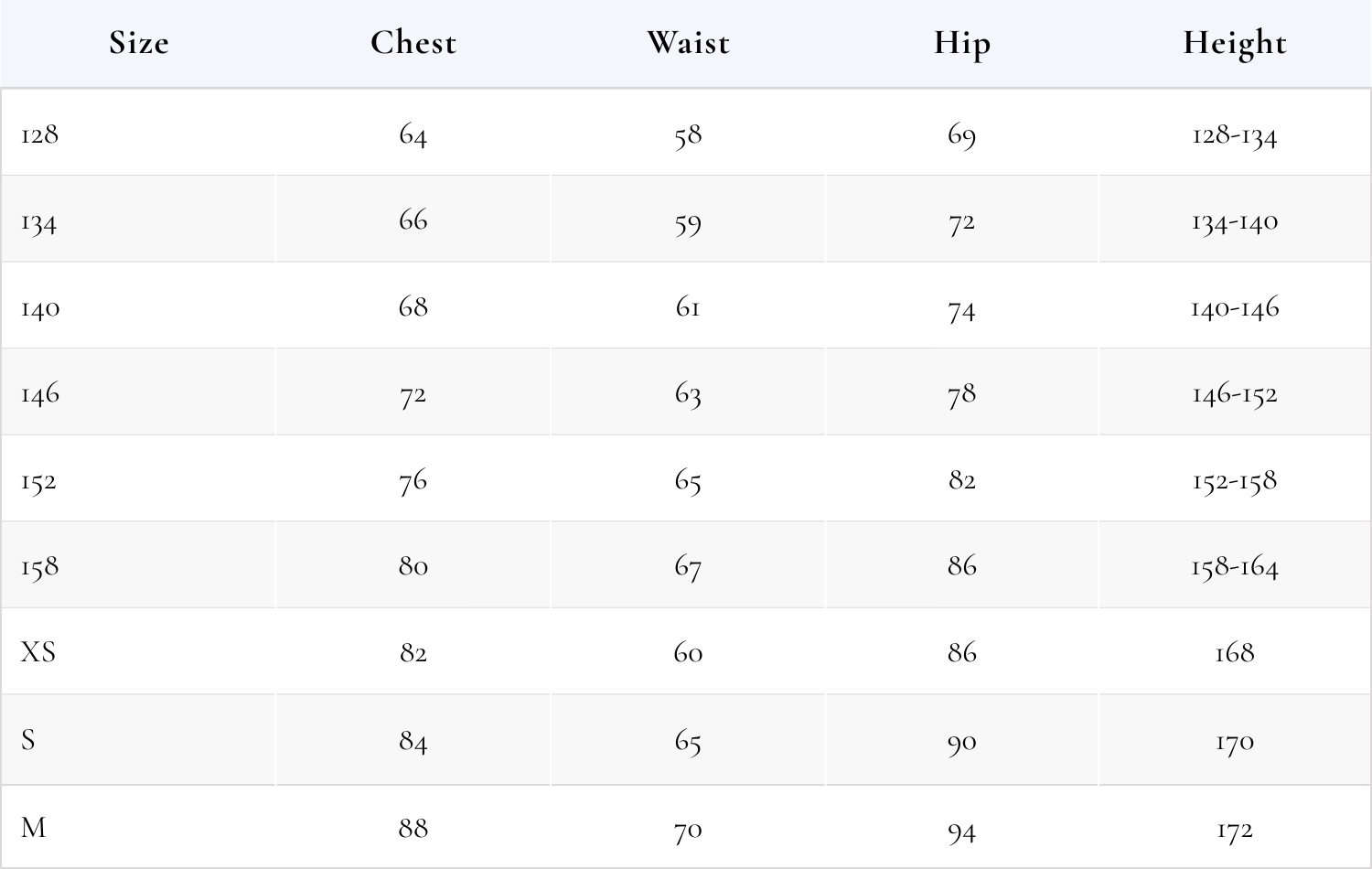Select the size 134 row label
Screen dimensions: 1372x869
click(x=39, y=221)
